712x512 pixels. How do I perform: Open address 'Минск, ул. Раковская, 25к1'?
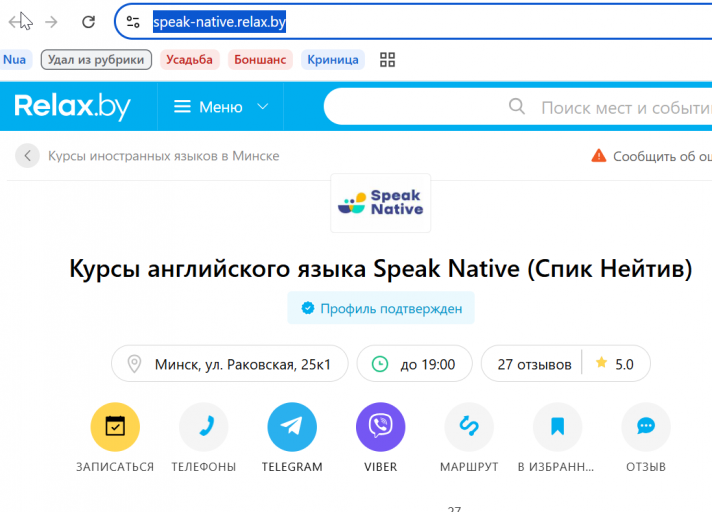point(230,364)
